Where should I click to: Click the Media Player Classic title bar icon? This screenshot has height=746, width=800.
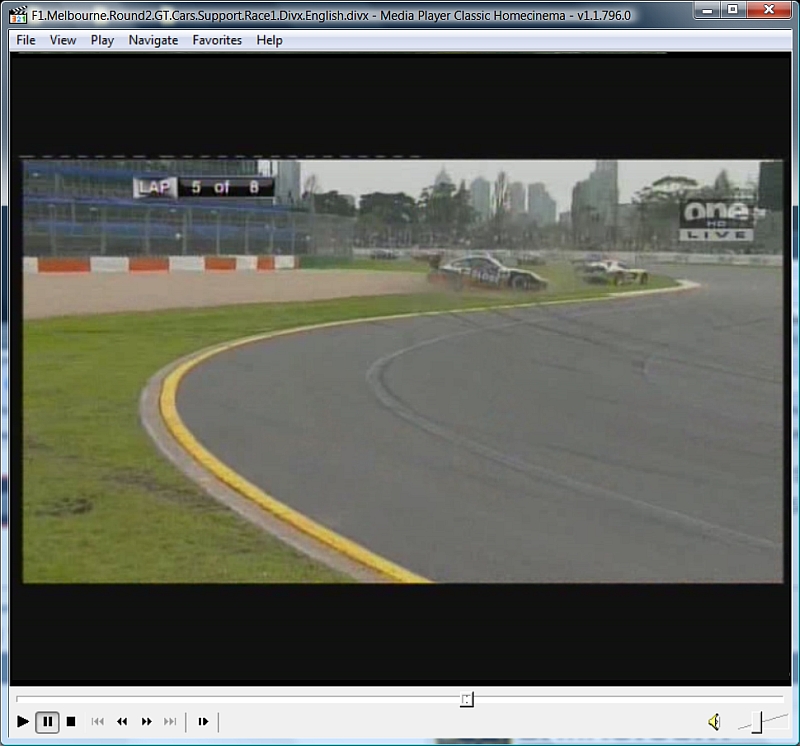[18, 14]
